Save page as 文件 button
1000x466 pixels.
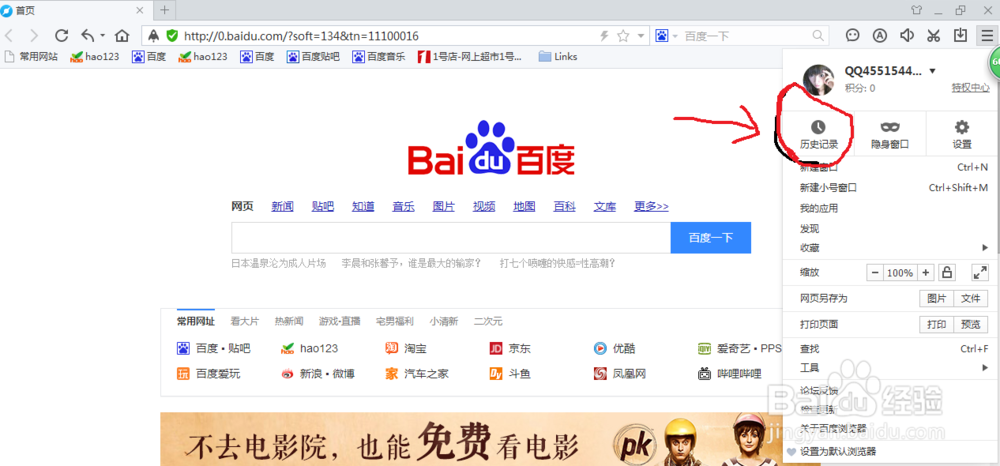[971, 298]
